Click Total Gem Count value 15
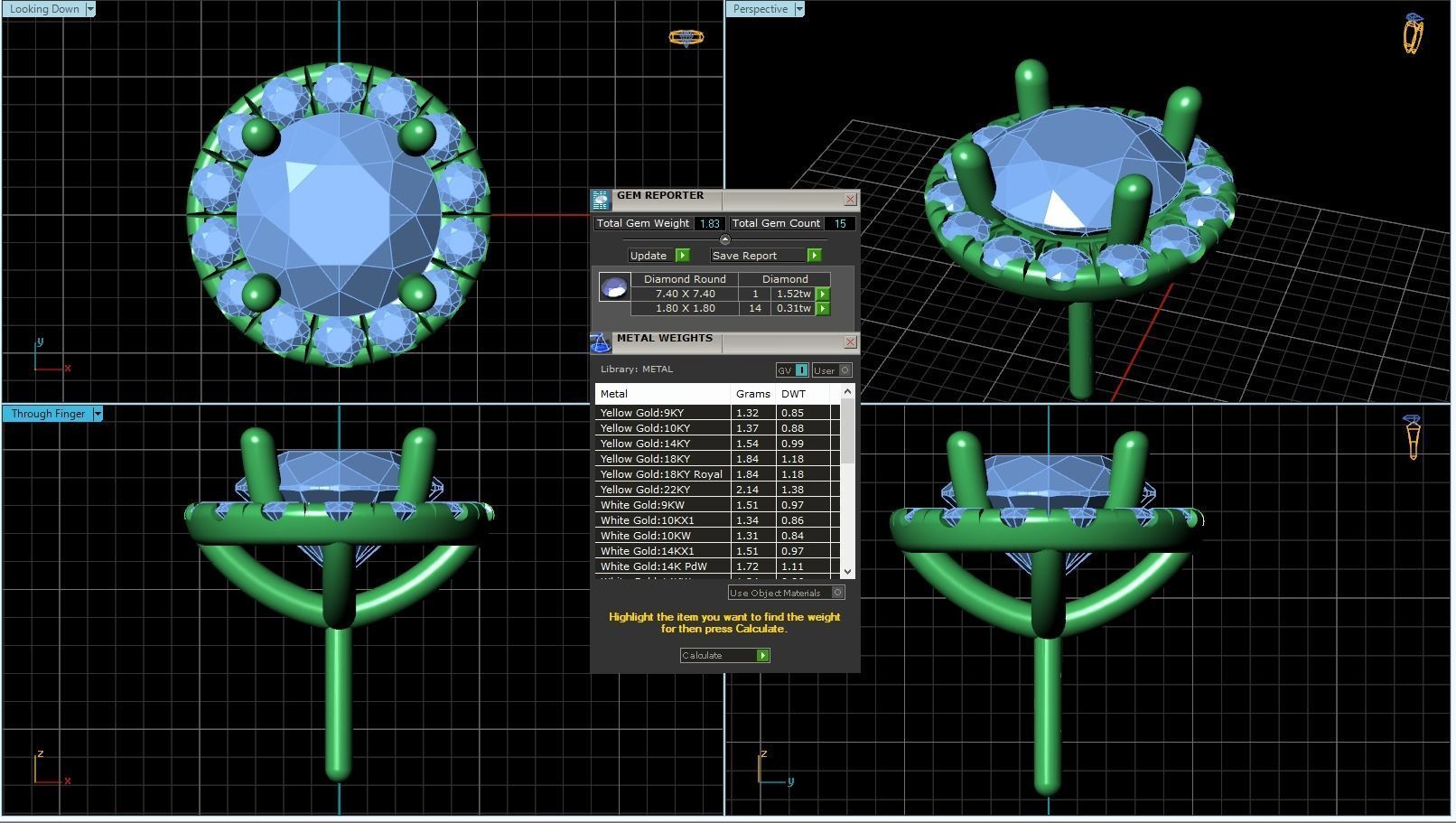 (x=840, y=223)
